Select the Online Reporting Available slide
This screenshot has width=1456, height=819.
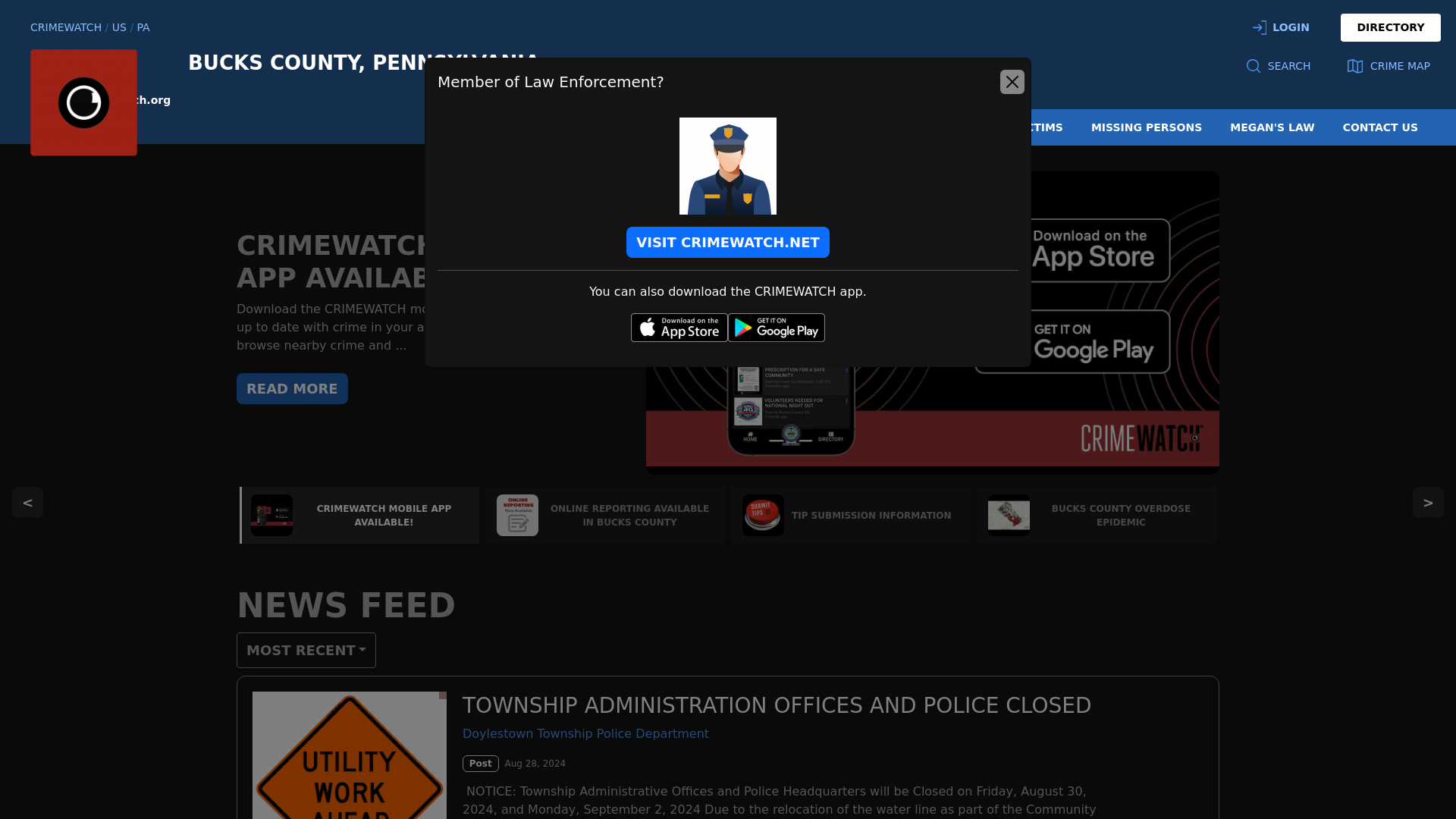(605, 516)
